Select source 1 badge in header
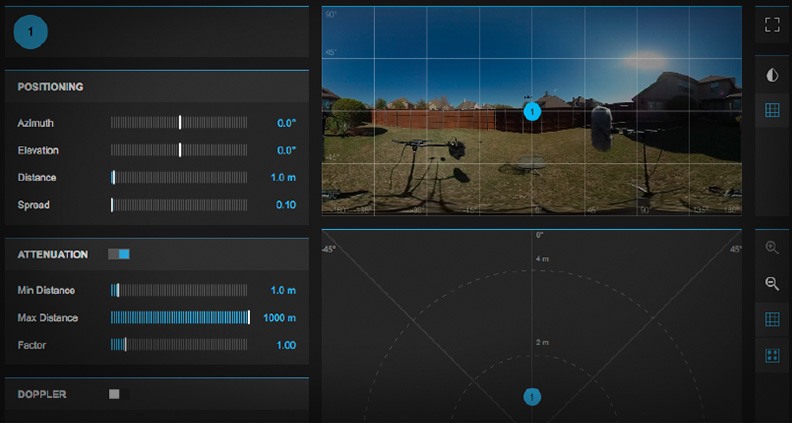This screenshot has width=792, height=423. (x=30, y=32)
